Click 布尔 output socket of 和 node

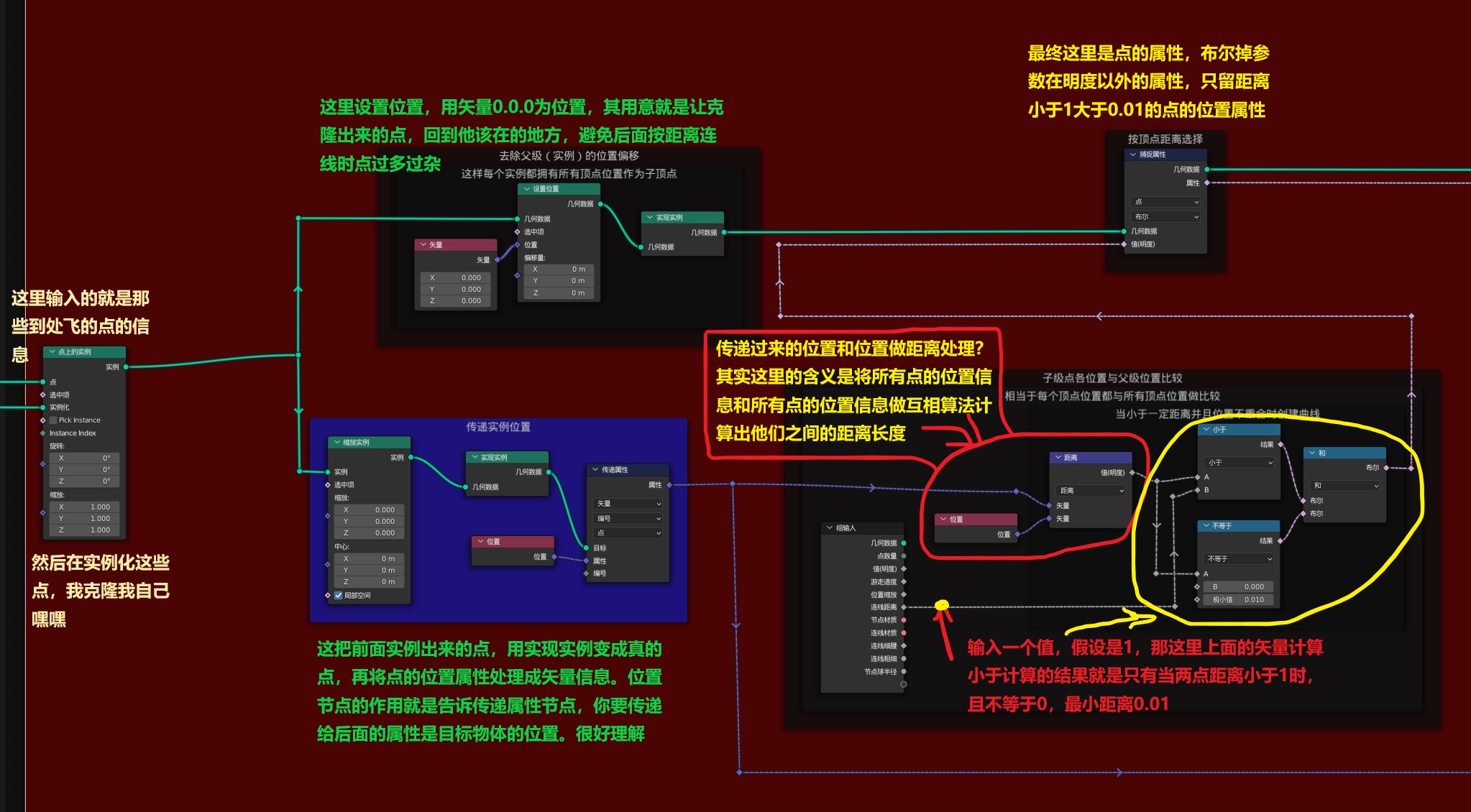[1385, 468]
